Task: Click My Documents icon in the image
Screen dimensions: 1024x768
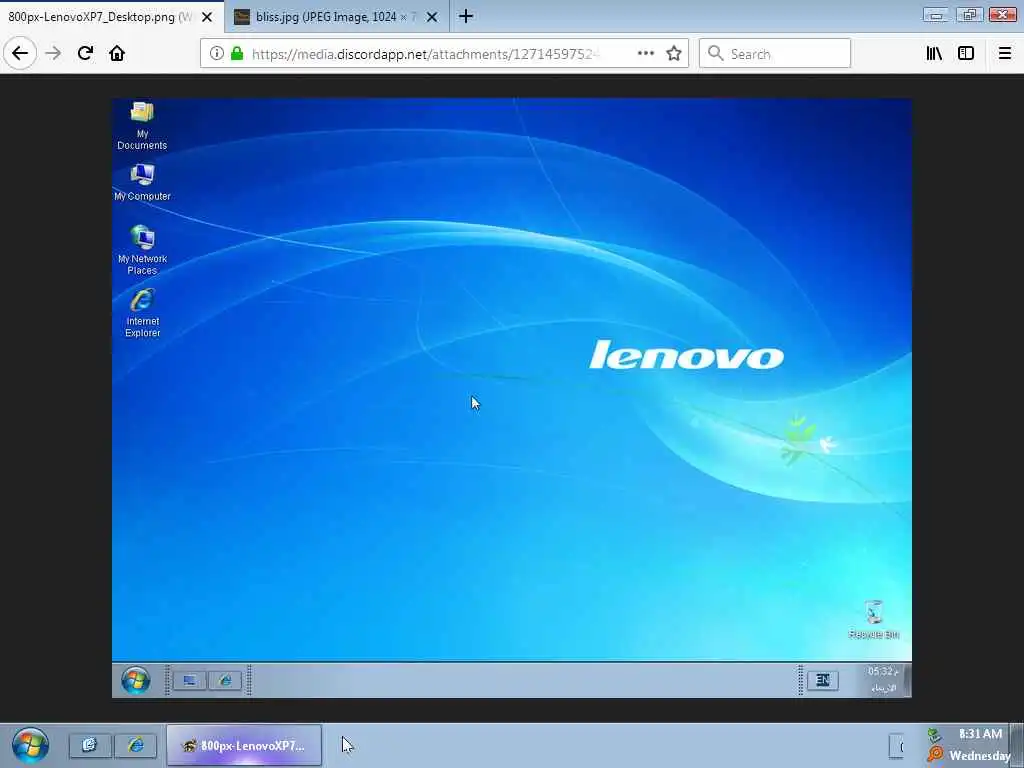Action: click(142, 125)
